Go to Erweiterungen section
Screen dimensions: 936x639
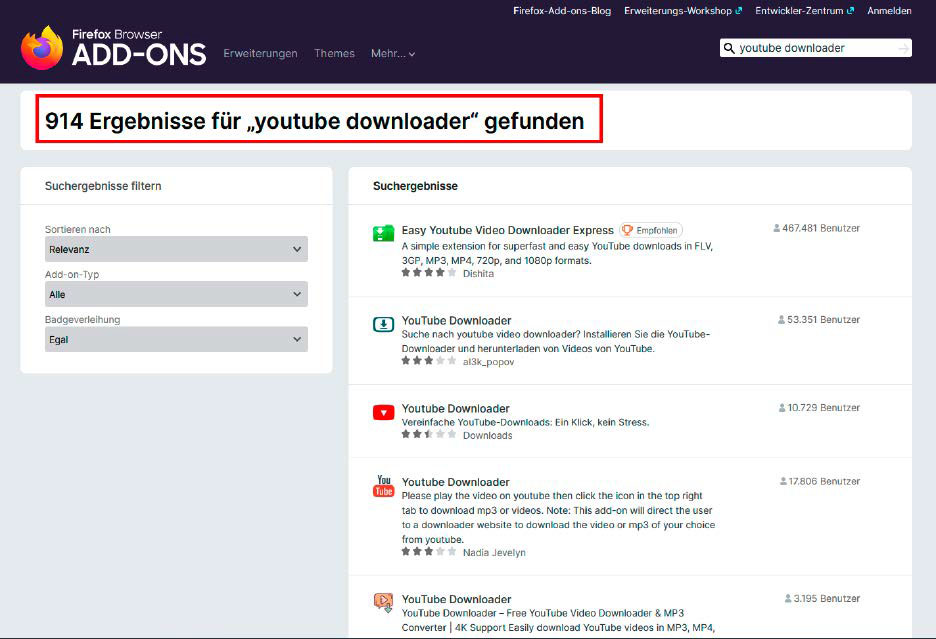point(260,54)
